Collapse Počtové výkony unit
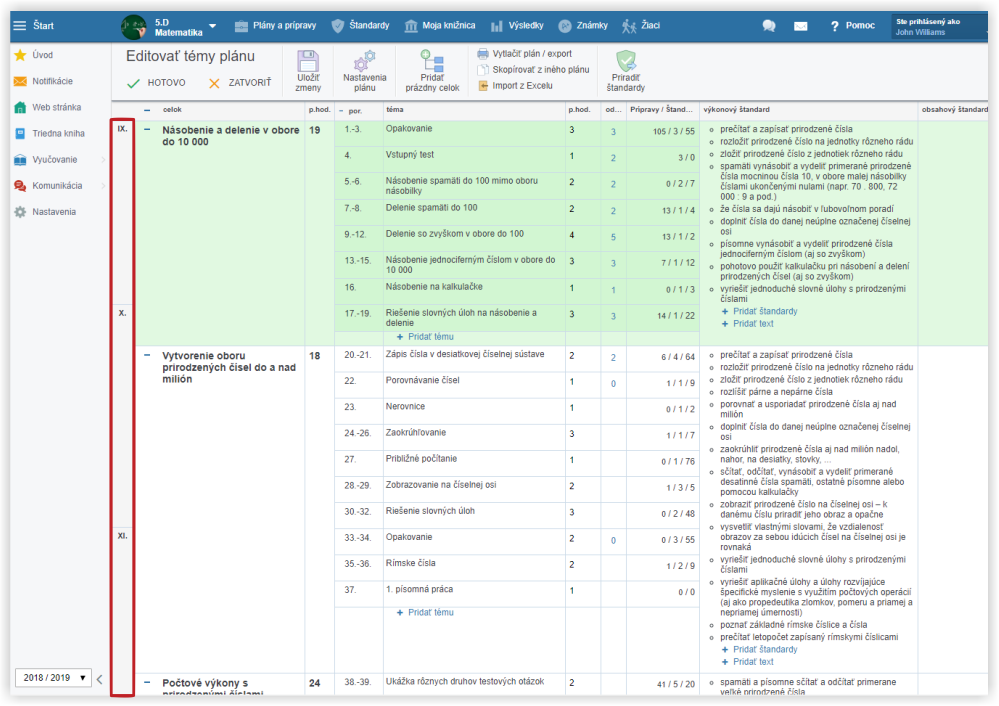Image resolution: width=999 pixels, height=706 pixels. pyautogui.click(x=147, y=682)
